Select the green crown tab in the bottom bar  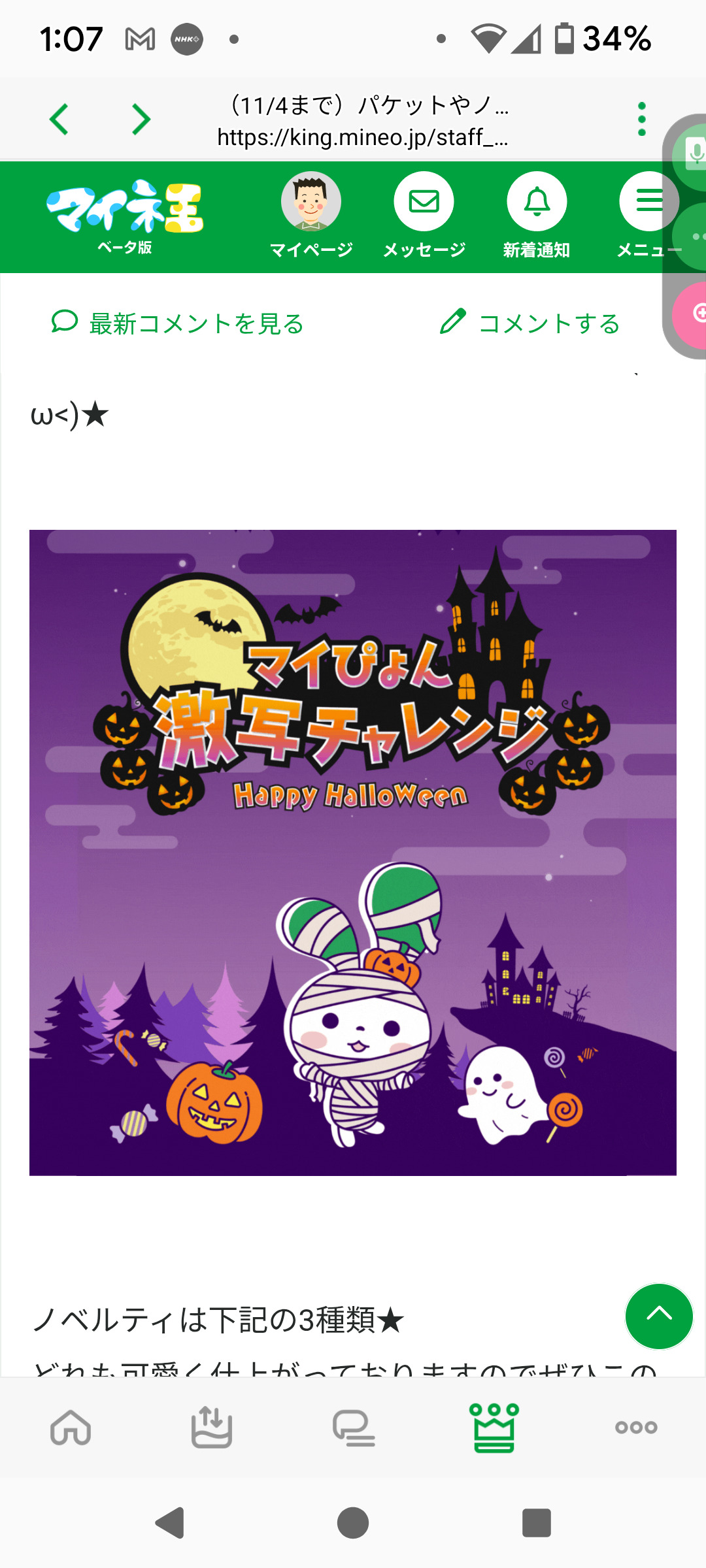[494, 1428]
